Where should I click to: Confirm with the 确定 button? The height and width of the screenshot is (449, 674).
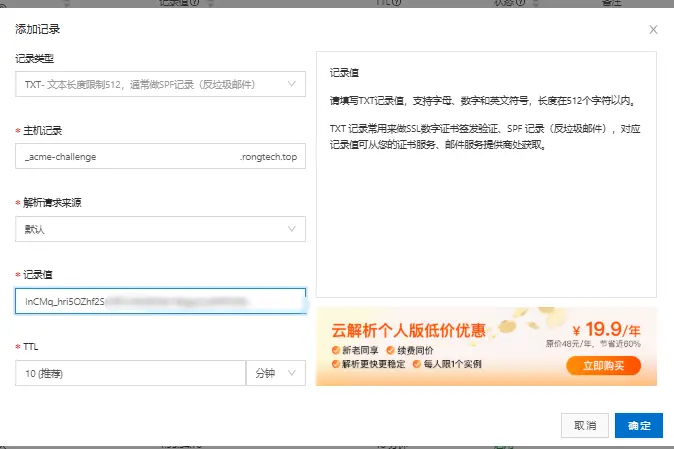tap(639, 425)
